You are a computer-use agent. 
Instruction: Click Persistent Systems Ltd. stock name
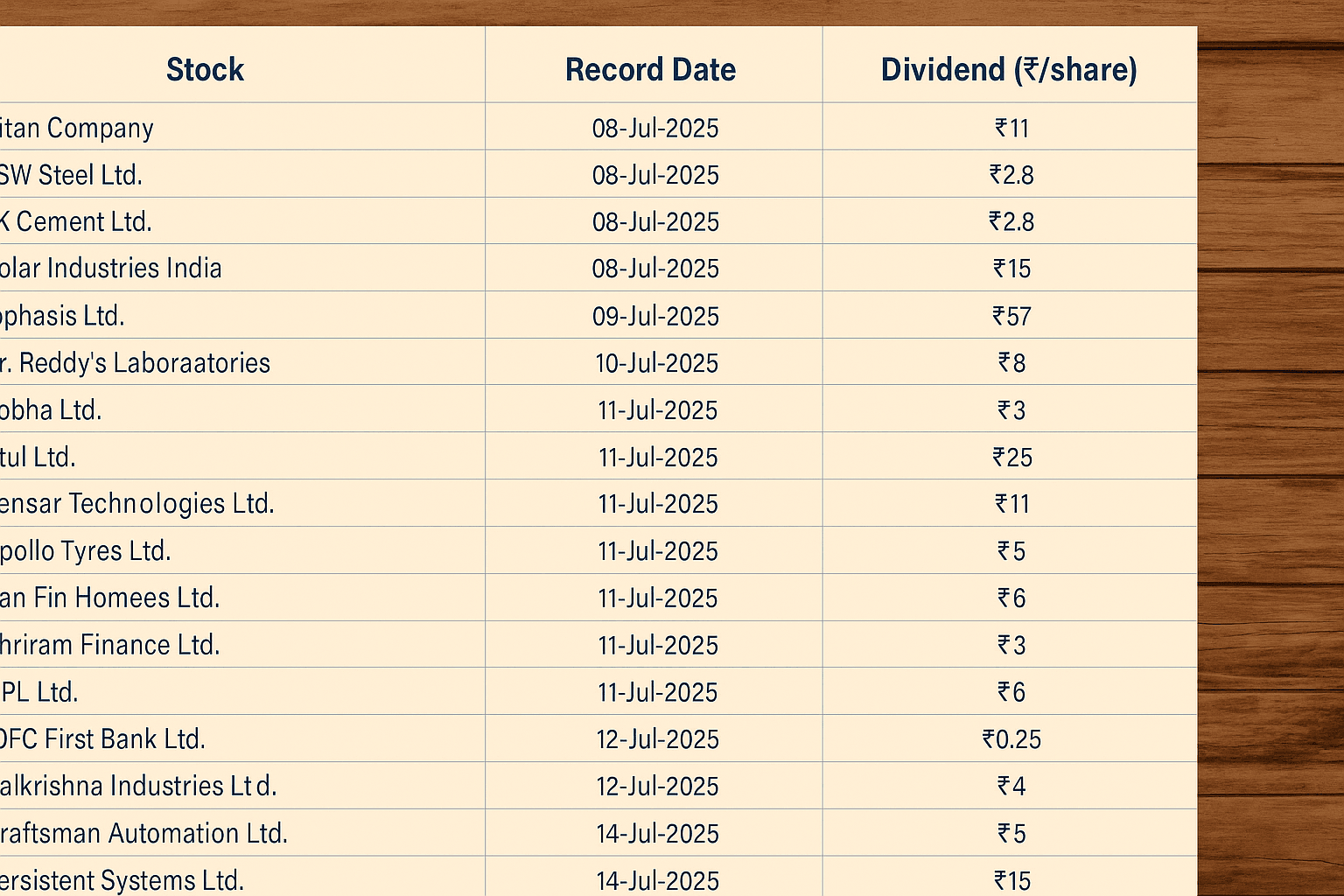(x=122, y=879)
